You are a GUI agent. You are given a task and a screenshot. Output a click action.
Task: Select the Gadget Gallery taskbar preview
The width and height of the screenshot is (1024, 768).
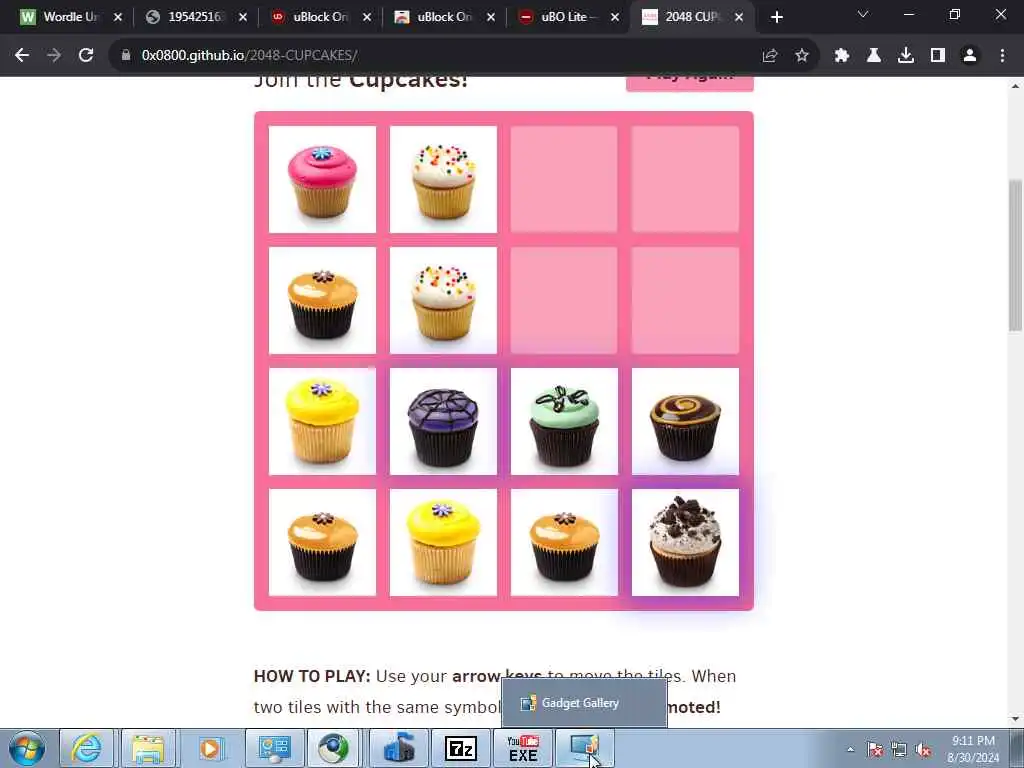pyautogui.click(x=584, y=703)
